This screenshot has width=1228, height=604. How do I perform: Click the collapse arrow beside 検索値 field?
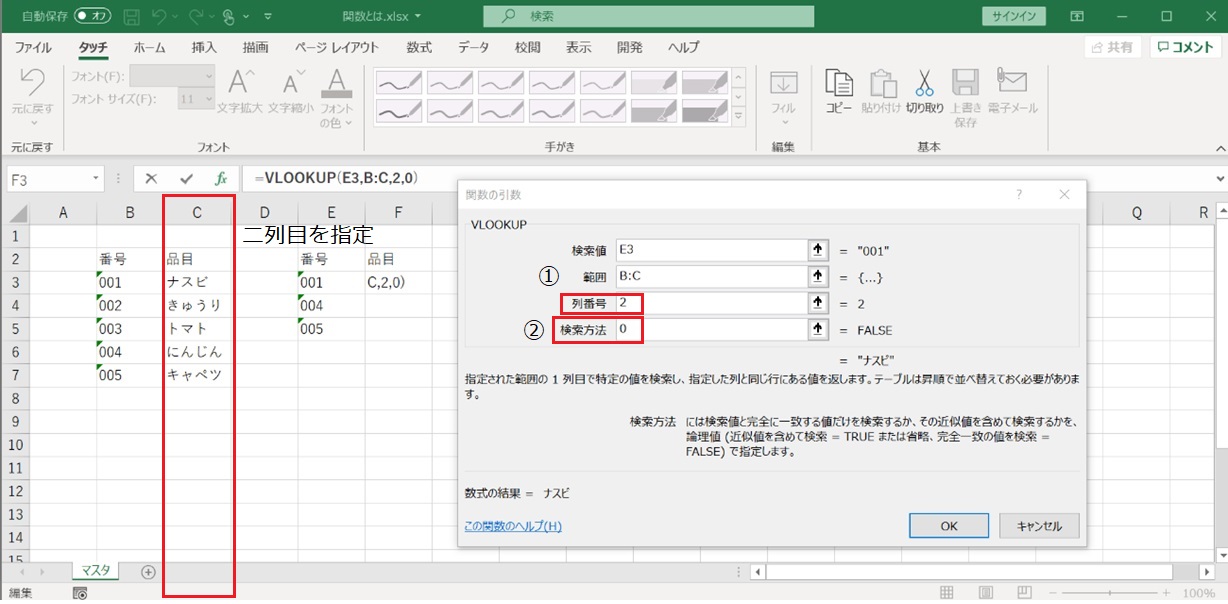click(x=819, y=249)
